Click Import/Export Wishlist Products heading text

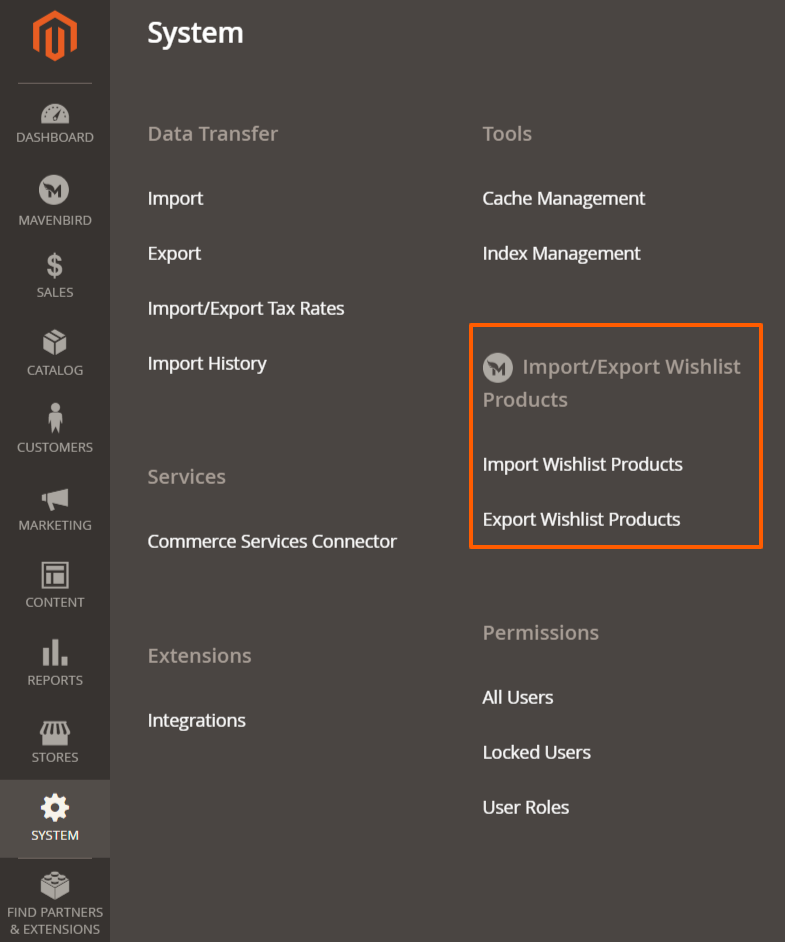[x=611, y=383]
